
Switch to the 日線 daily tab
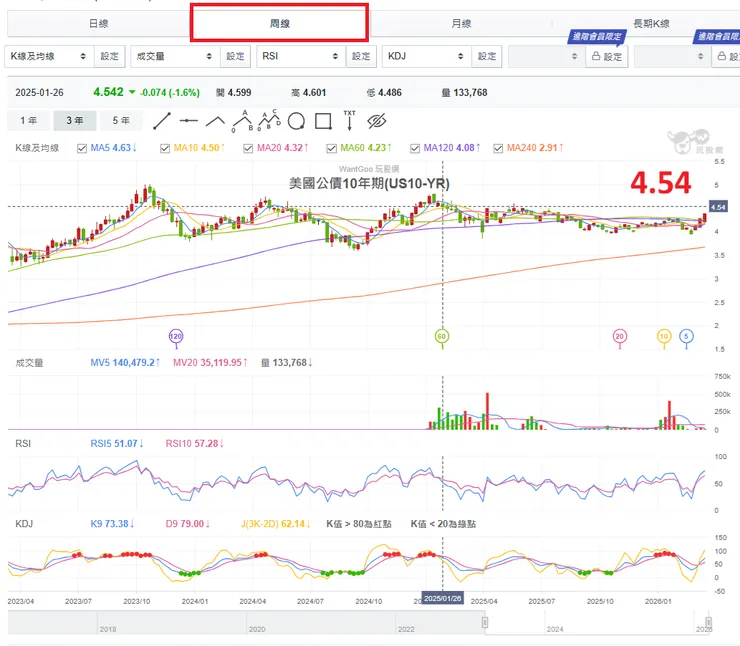98,24
